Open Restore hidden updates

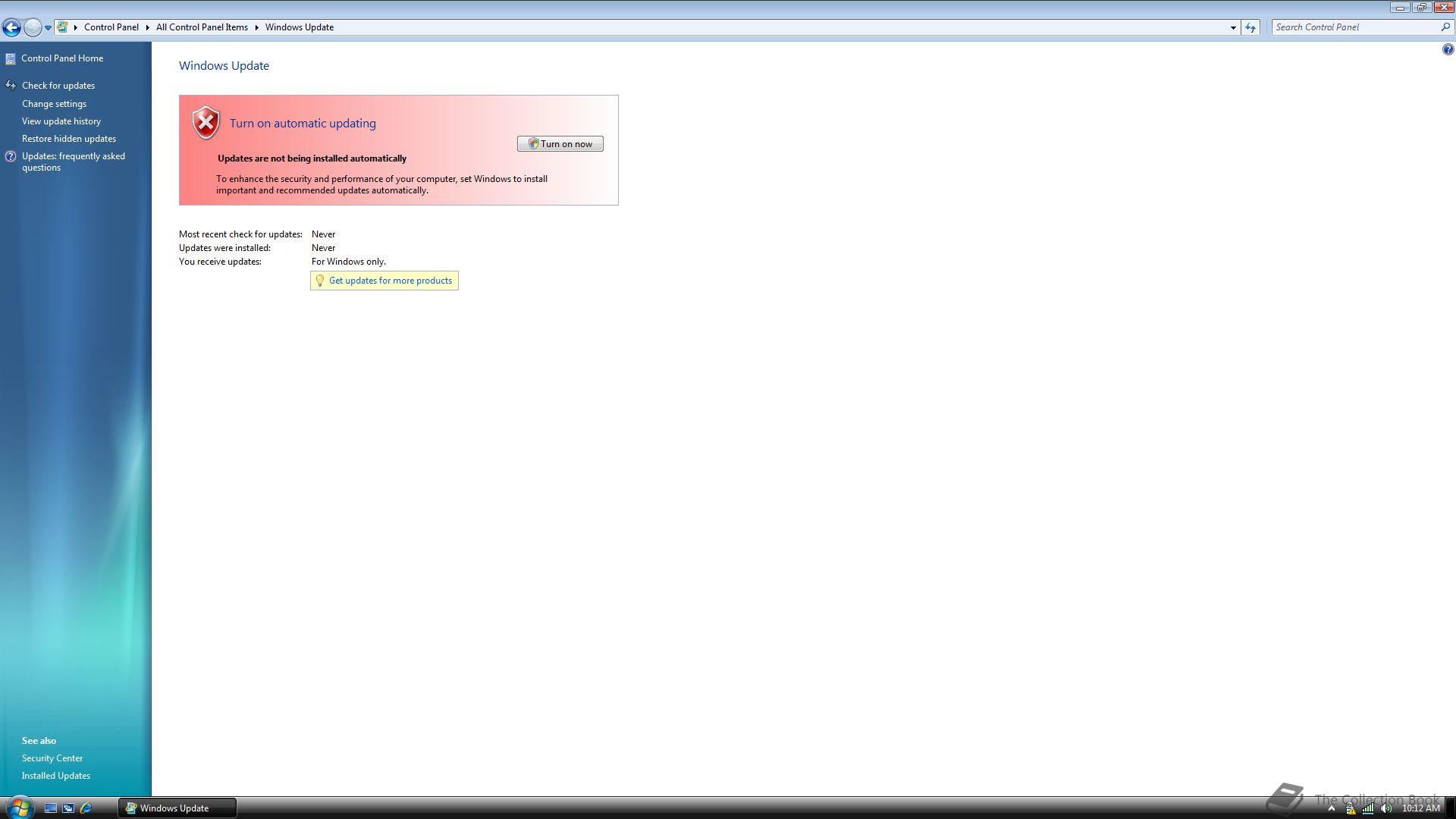(69, 139)
